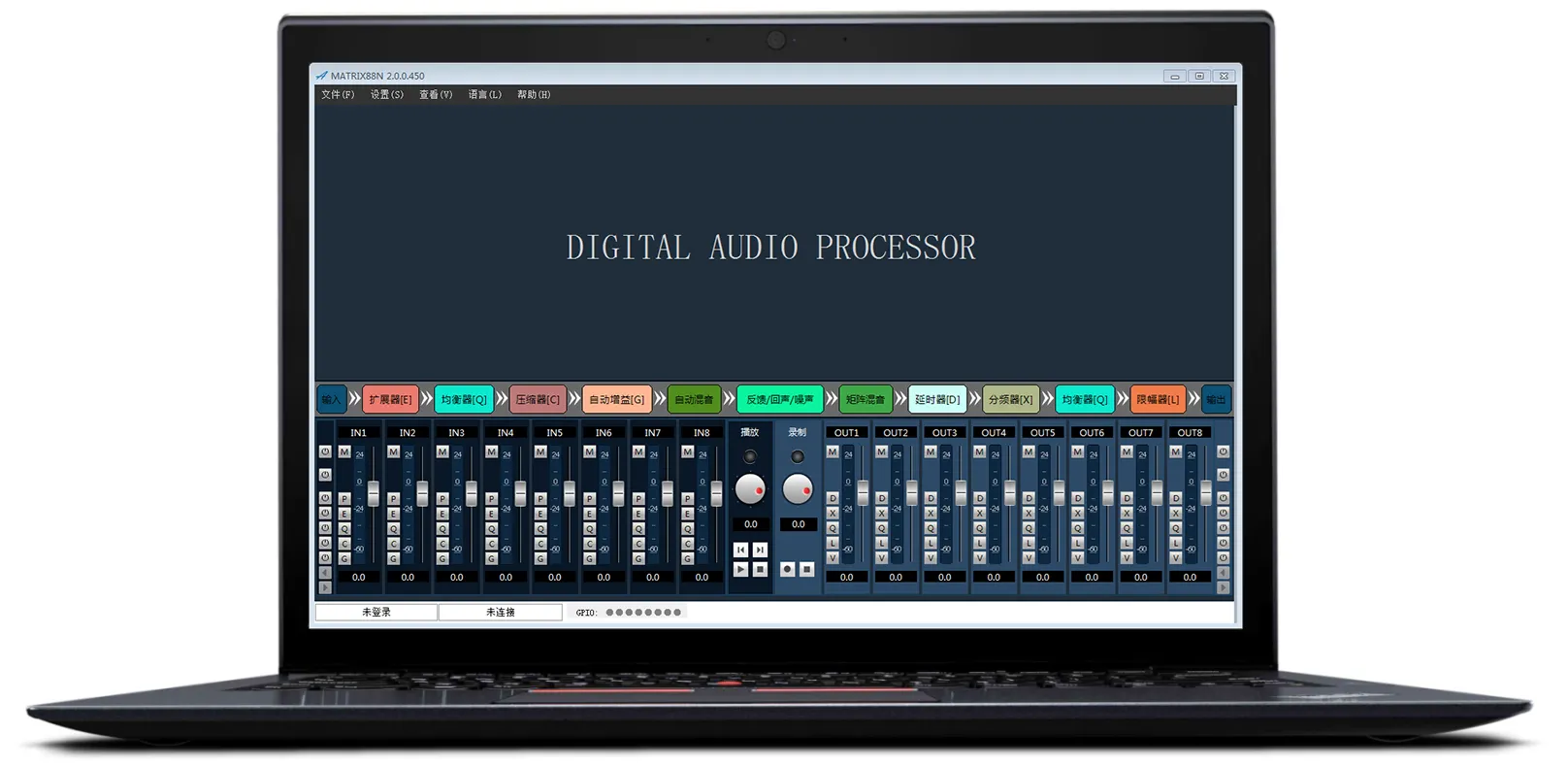Viewport: 1568px width, 768px height.
Task: Click the IN1 gain value field
Action: pos(359,577)
